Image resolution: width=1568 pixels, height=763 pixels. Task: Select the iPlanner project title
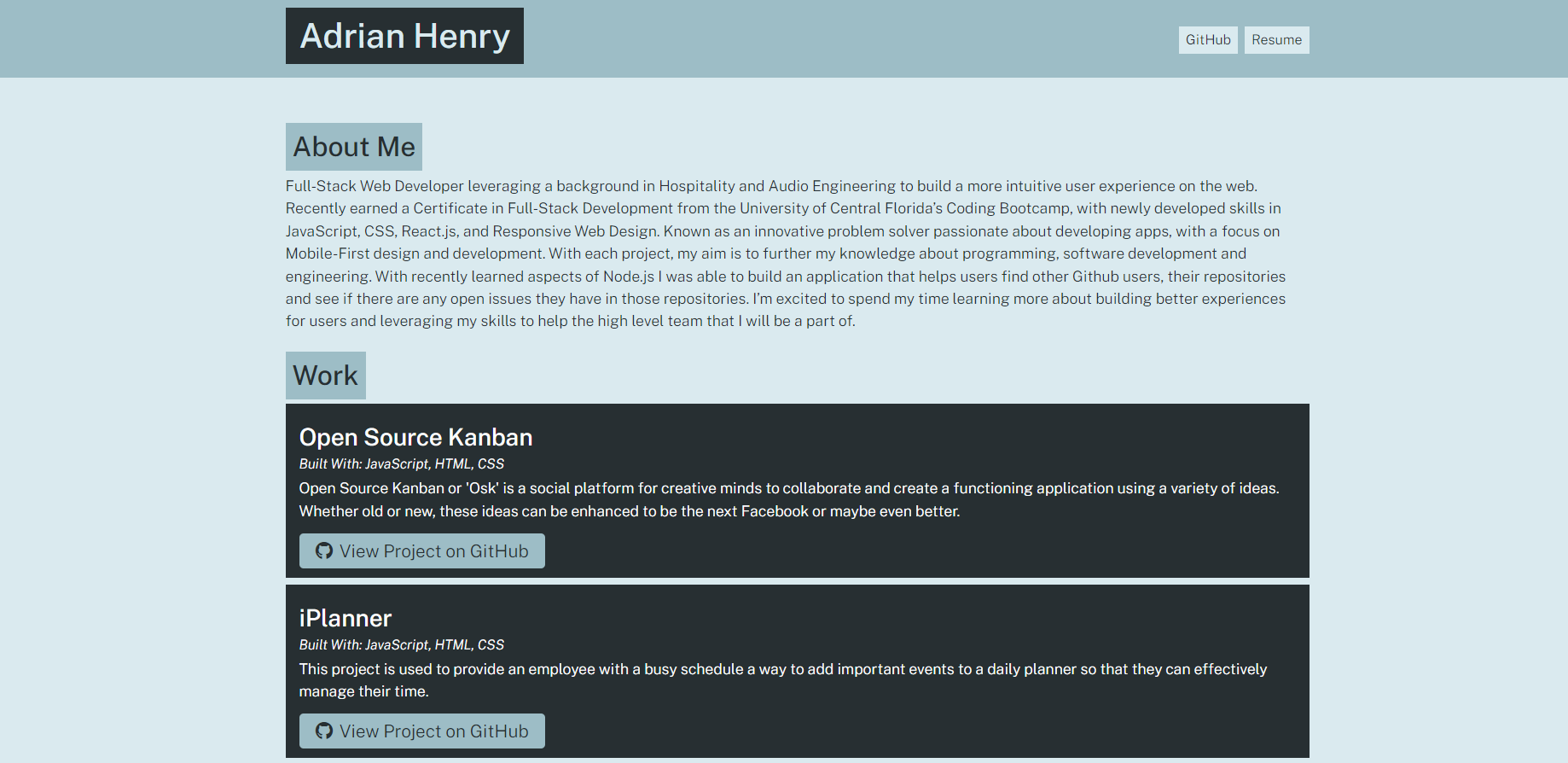click(x=345, y=618)
